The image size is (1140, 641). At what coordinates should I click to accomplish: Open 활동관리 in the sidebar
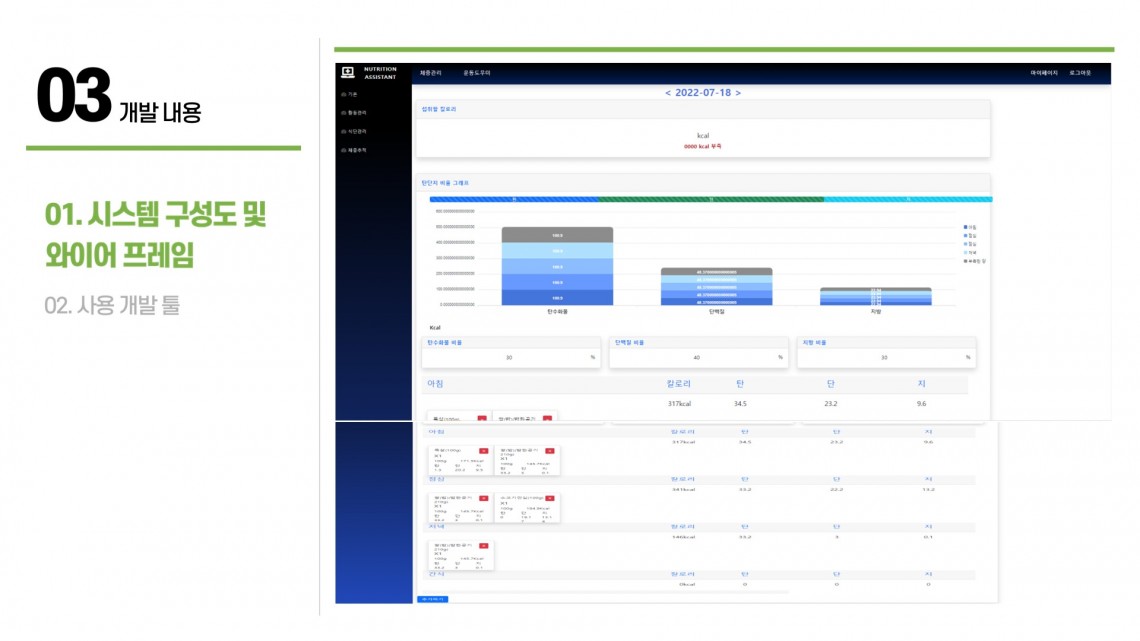click(354, 113)
